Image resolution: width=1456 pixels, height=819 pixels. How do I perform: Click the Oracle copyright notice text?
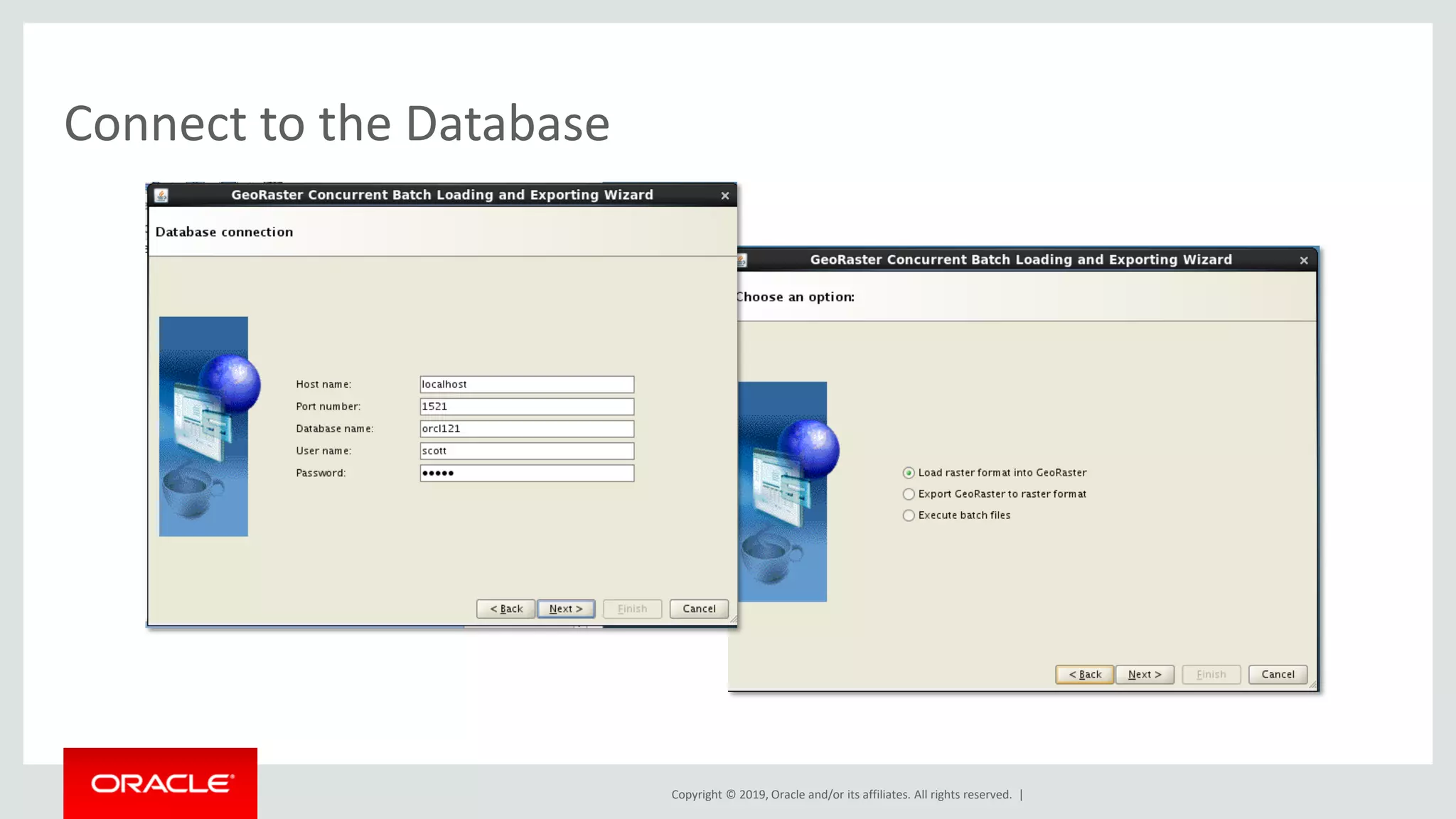coord(842,795)
